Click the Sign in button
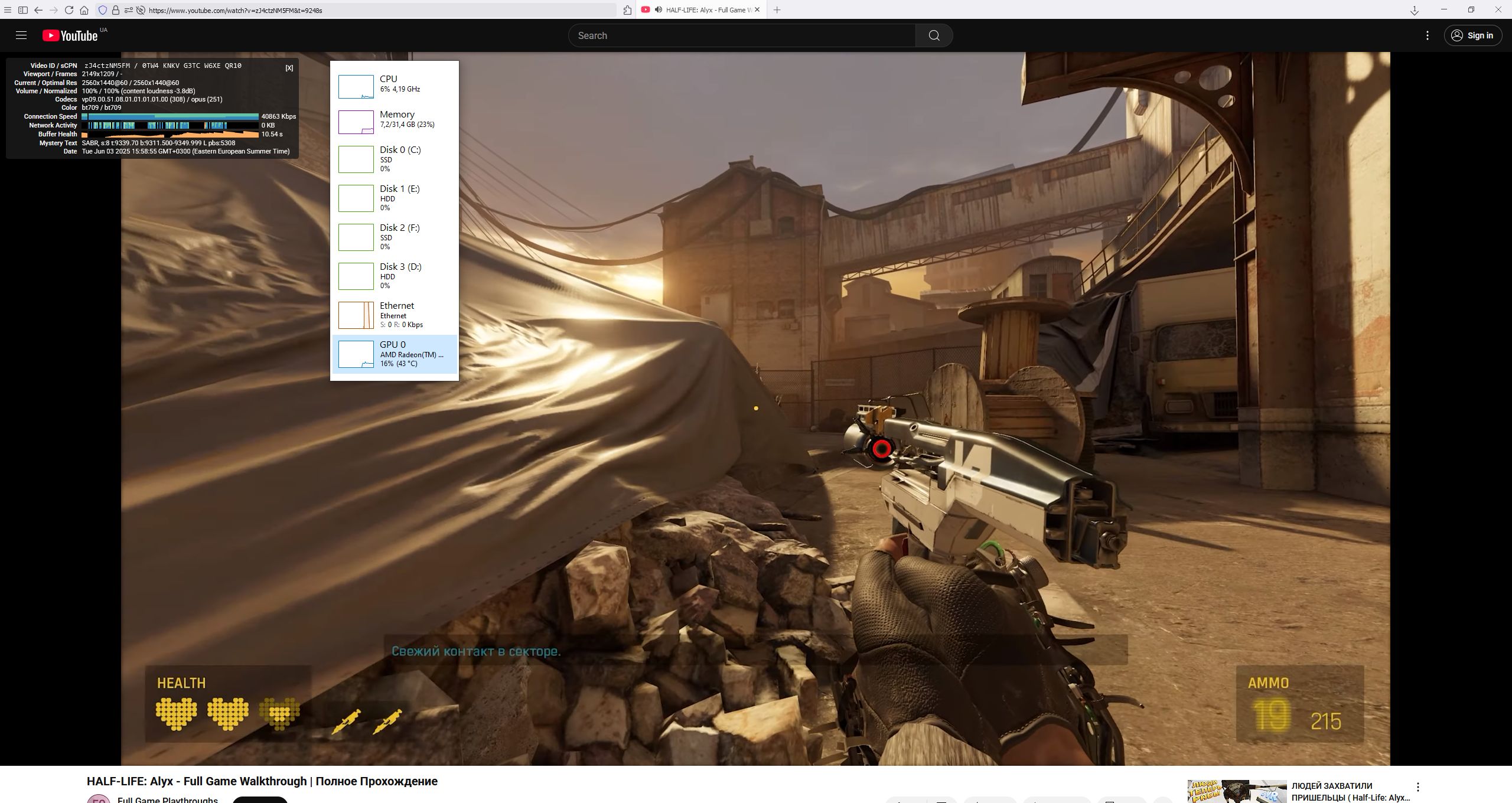This screenshot has height=803, width=1512. click(1472, 35)
